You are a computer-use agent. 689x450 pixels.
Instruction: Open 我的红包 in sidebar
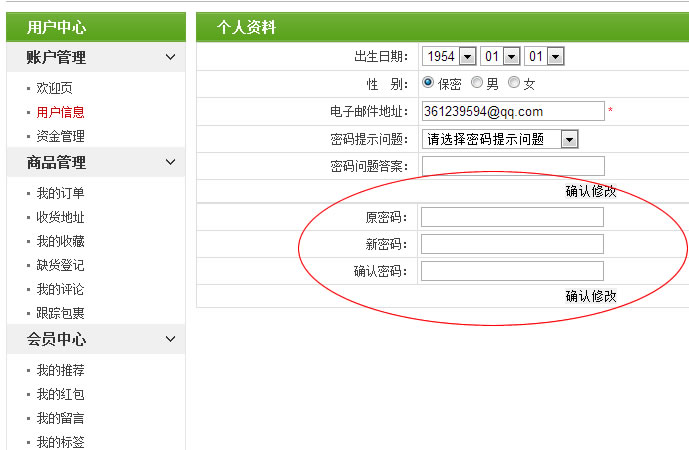[x=61, y=395]
